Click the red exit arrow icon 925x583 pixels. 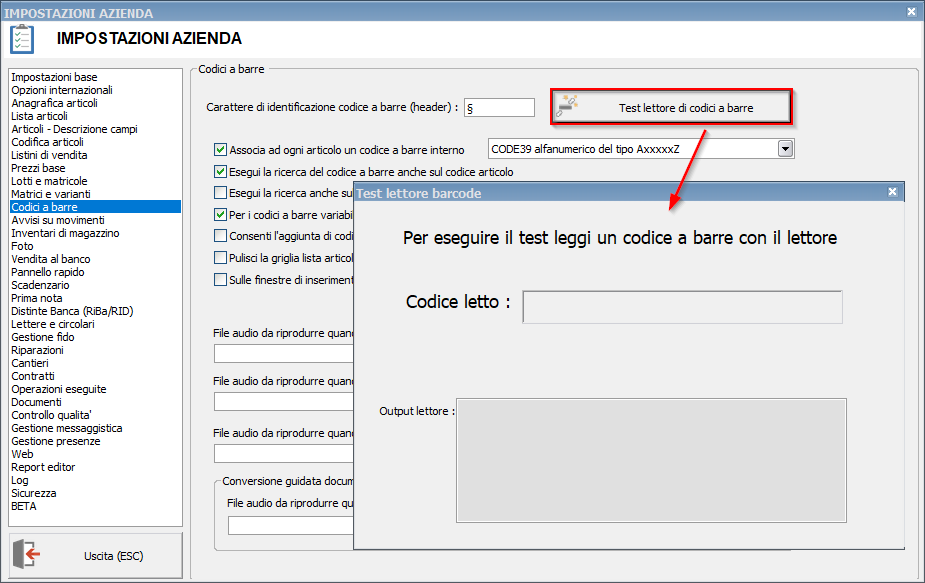[30, 555]
